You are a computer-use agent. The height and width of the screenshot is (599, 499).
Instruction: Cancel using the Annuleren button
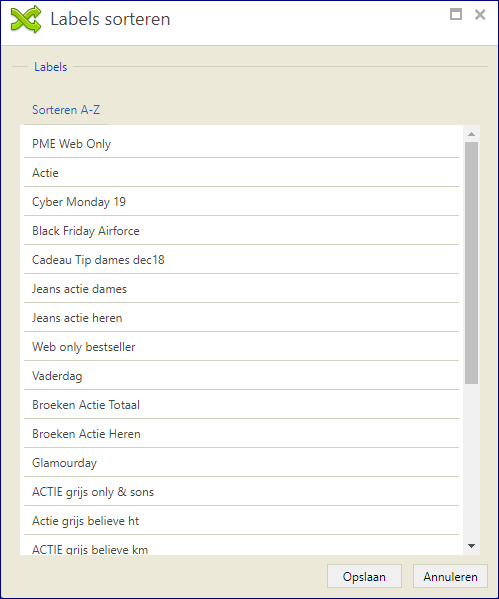(x=450, y=576)
